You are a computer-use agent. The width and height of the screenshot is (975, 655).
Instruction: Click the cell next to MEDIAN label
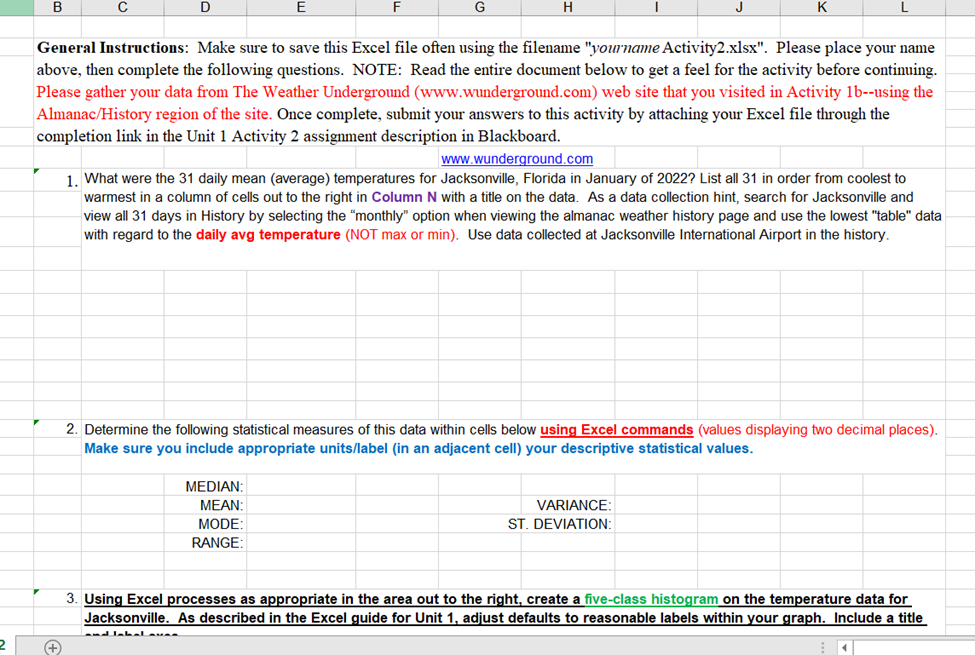[x=300, y=486]
